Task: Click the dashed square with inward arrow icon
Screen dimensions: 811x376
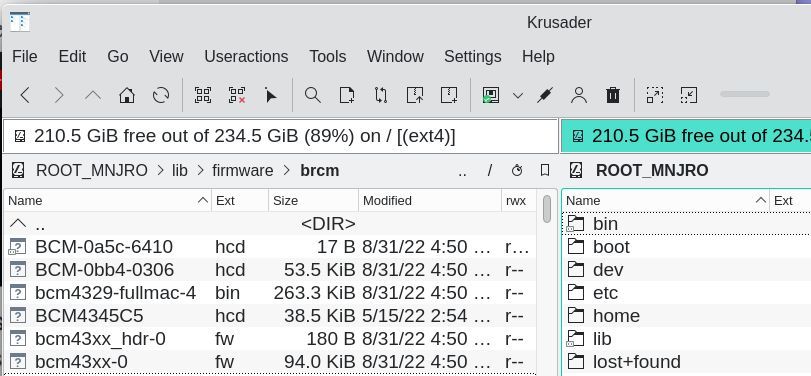Action: [x=689, y=95]
